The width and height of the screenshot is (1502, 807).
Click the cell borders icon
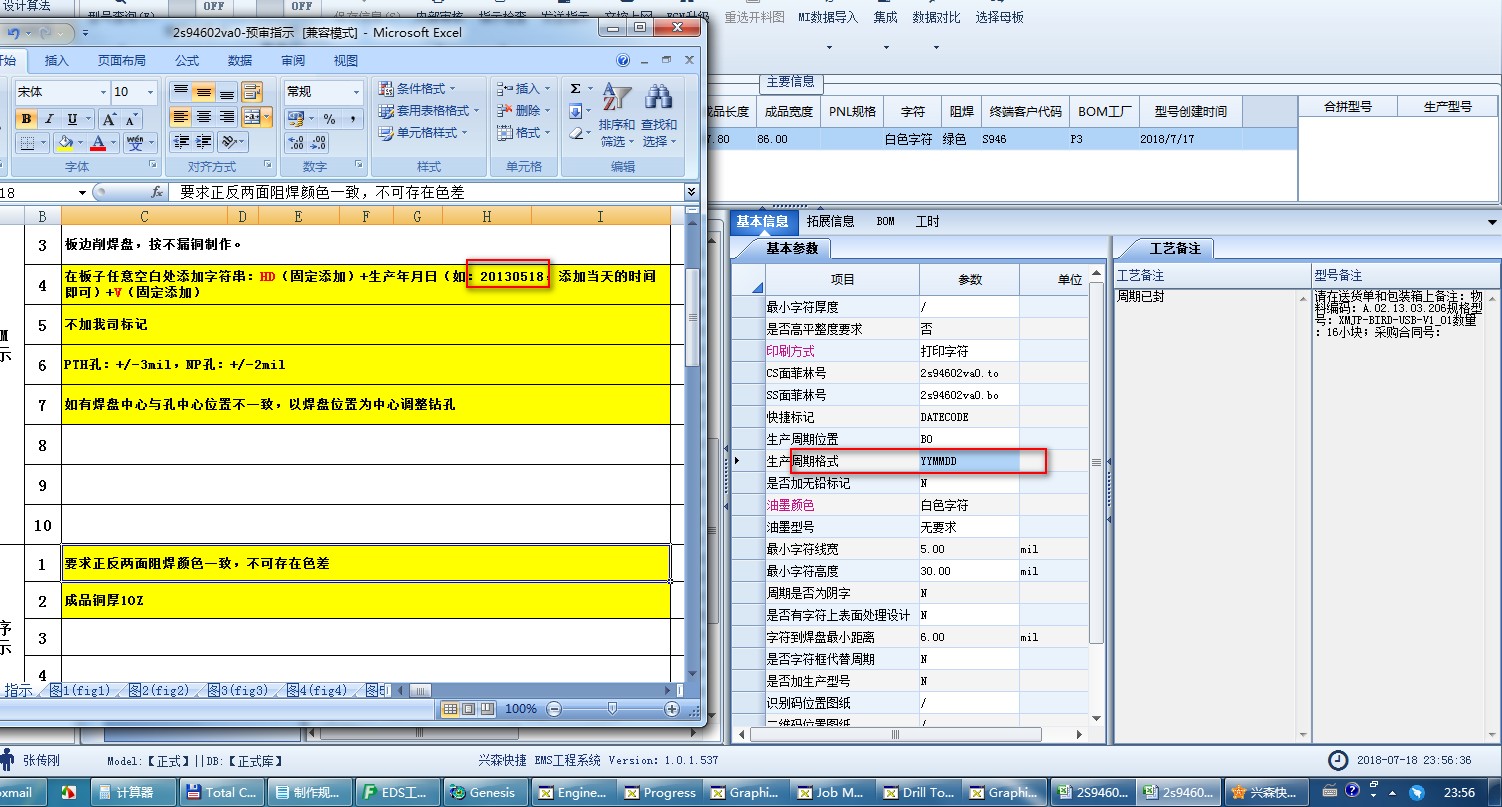(27, 143)
